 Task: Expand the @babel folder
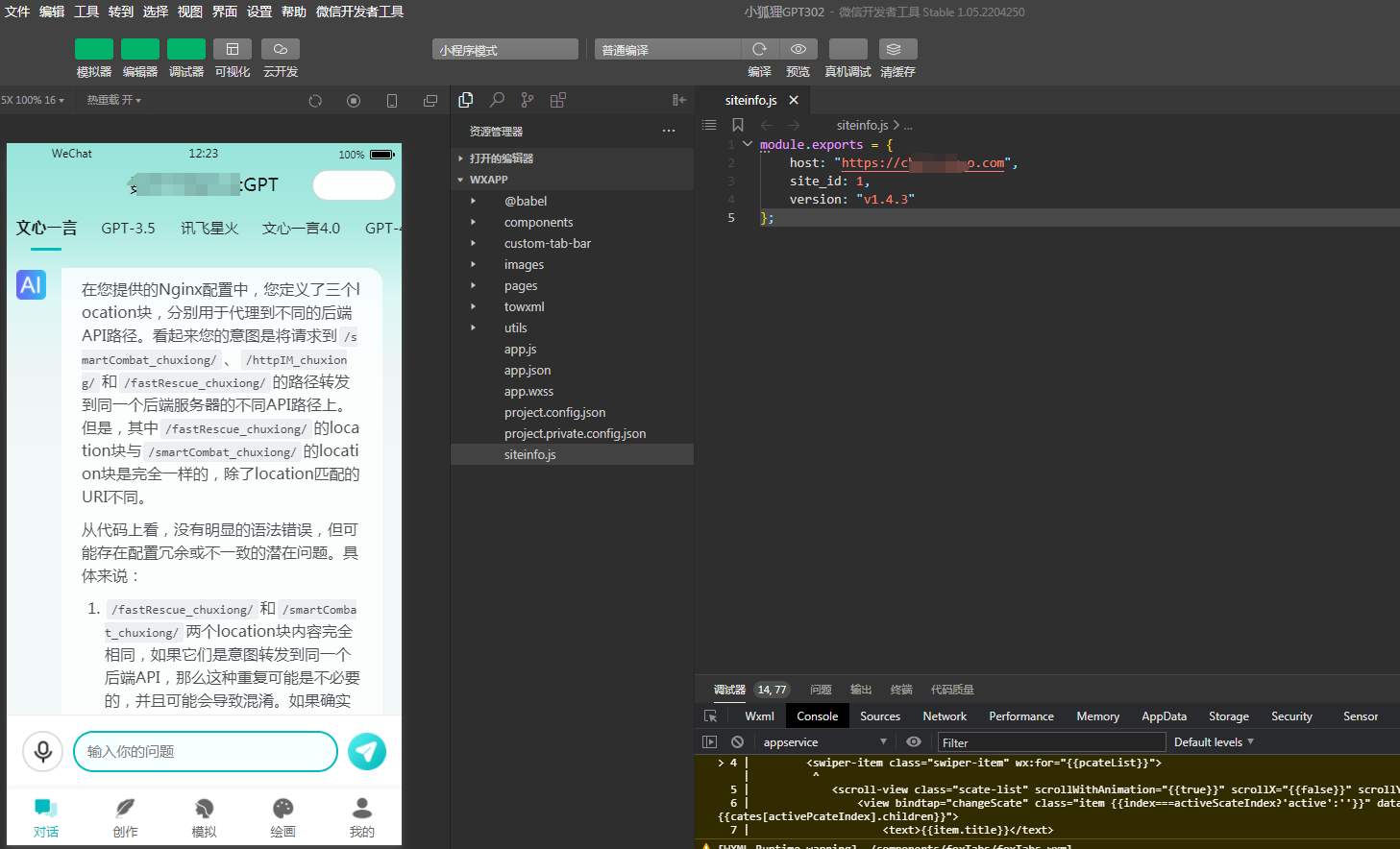pos(572,201)
